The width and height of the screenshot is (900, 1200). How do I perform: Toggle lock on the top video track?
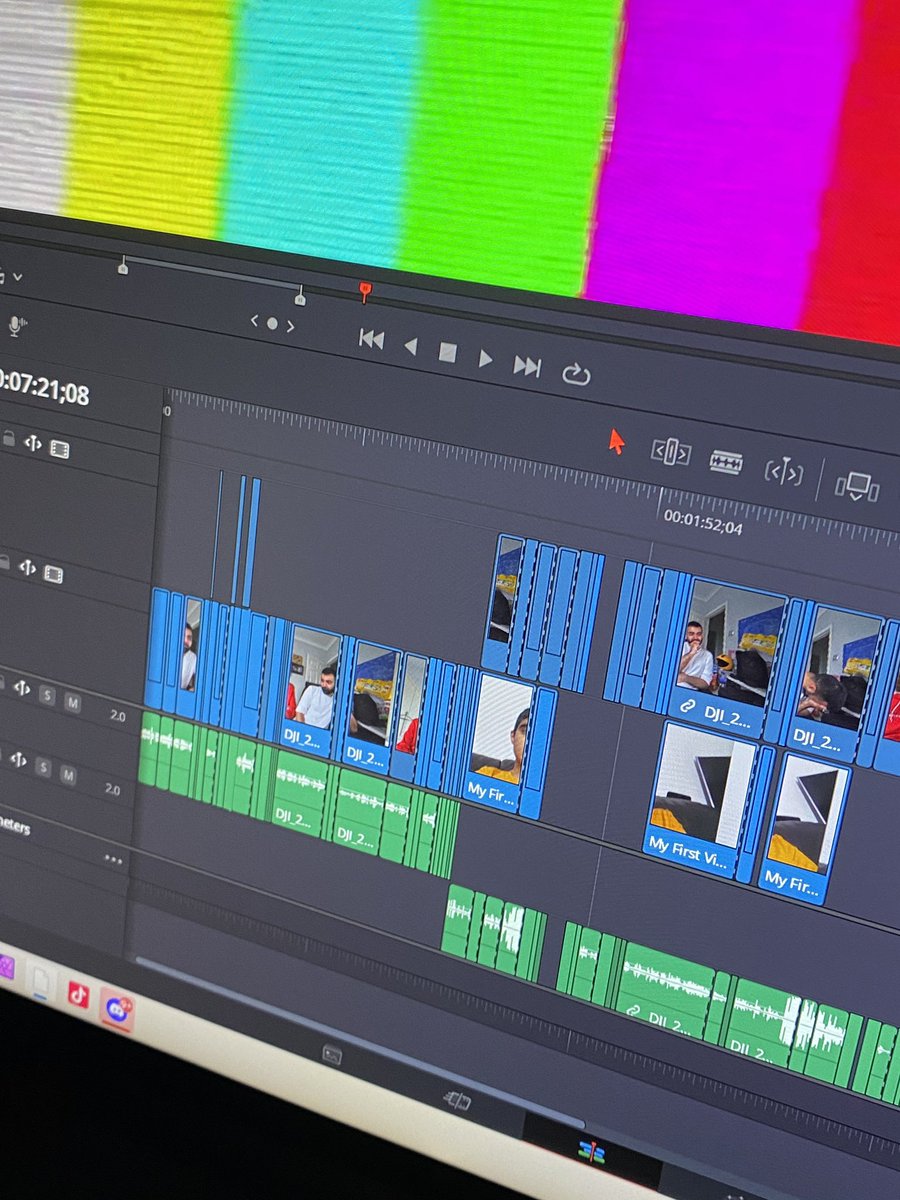coord(9,439)
